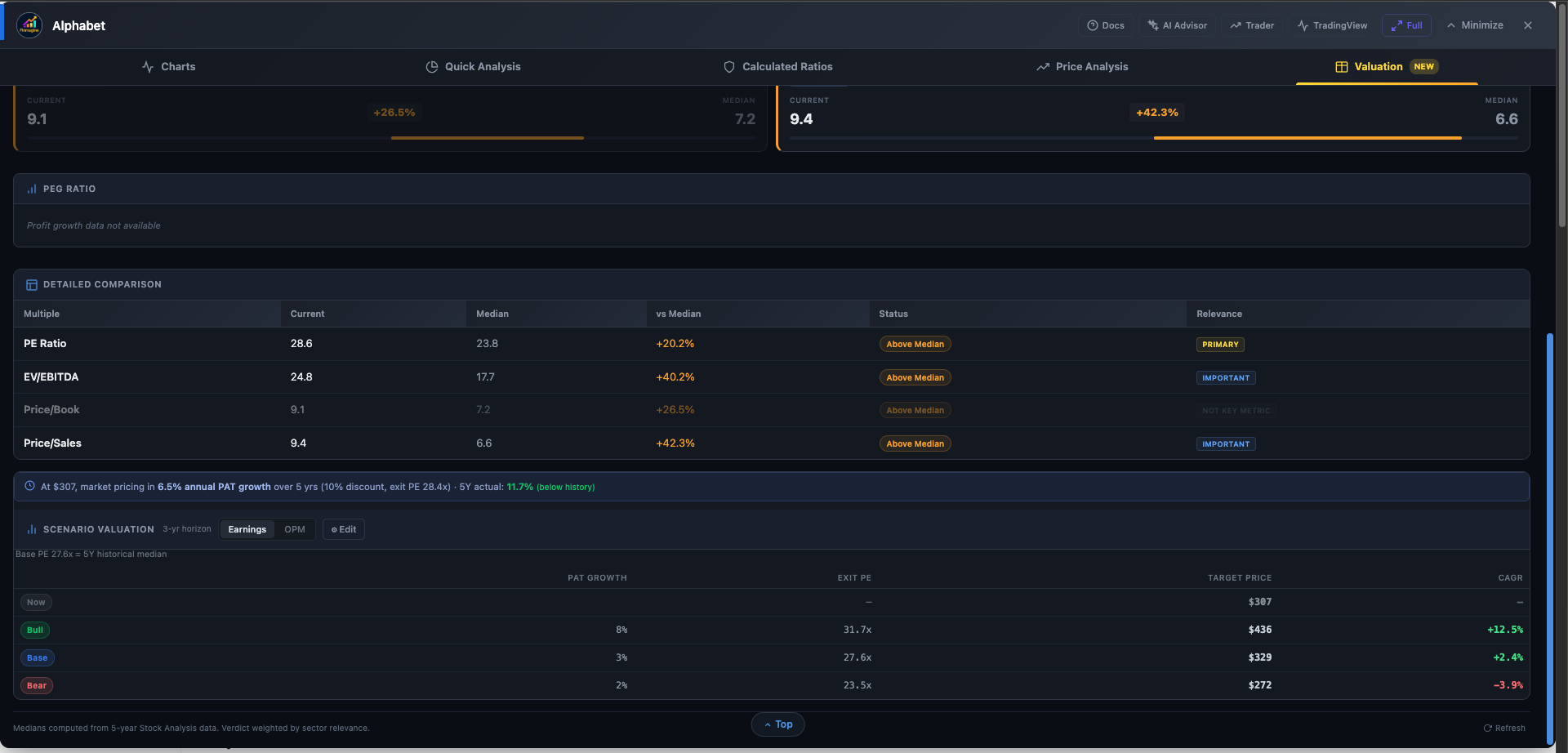Switch to the Charts tab
This screenshot has height=753, width=1568.
click(169, 67)
